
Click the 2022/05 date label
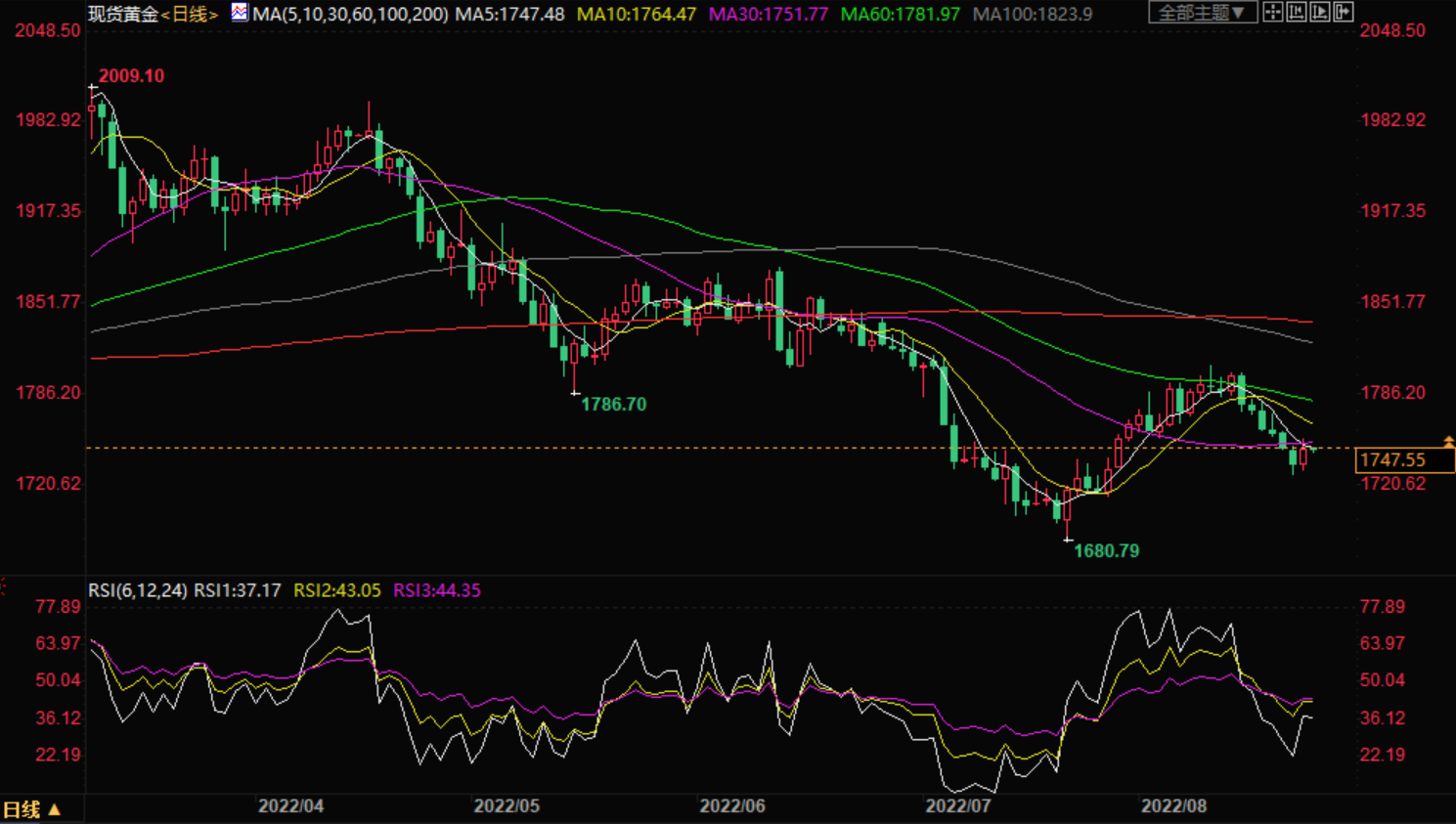tap(507, 806)
